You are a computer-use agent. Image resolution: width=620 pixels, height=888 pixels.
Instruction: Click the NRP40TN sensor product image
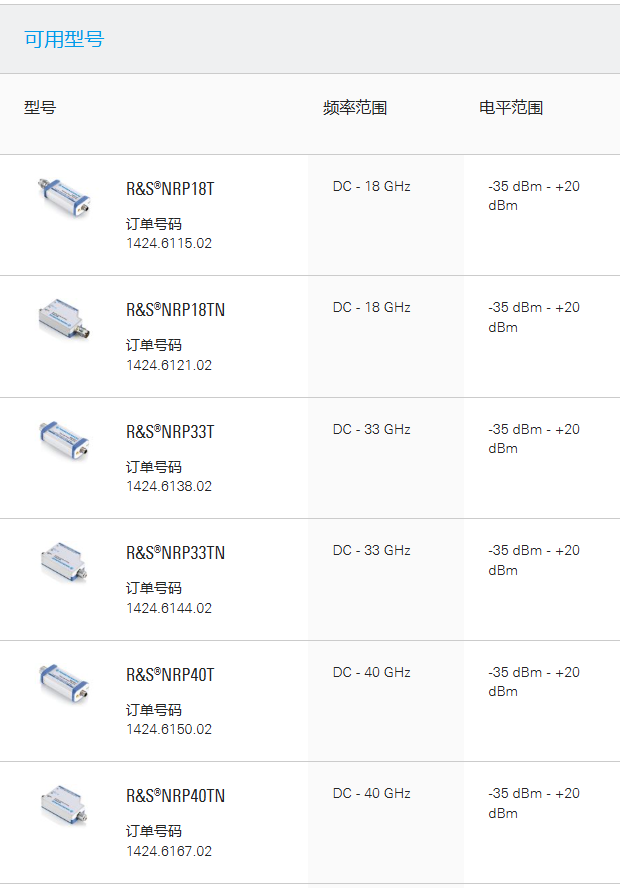[x=64, y=805]
